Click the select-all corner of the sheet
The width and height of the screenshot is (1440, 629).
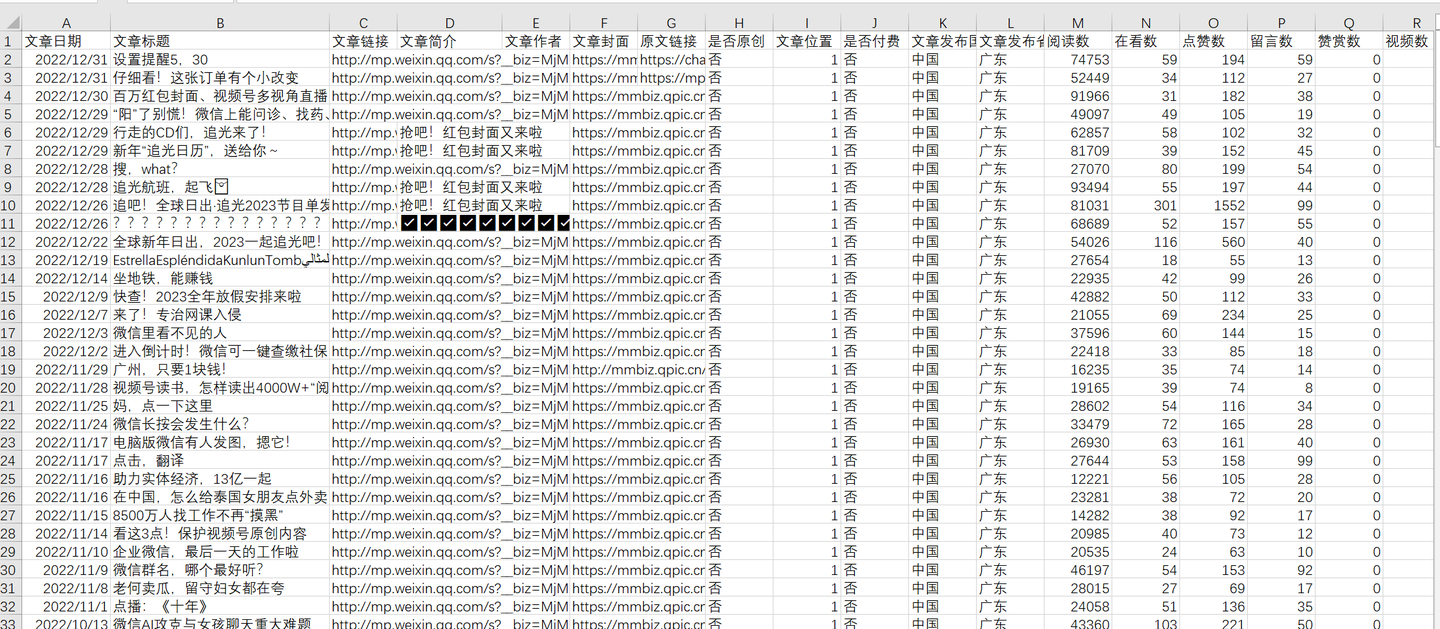[11, 23]
